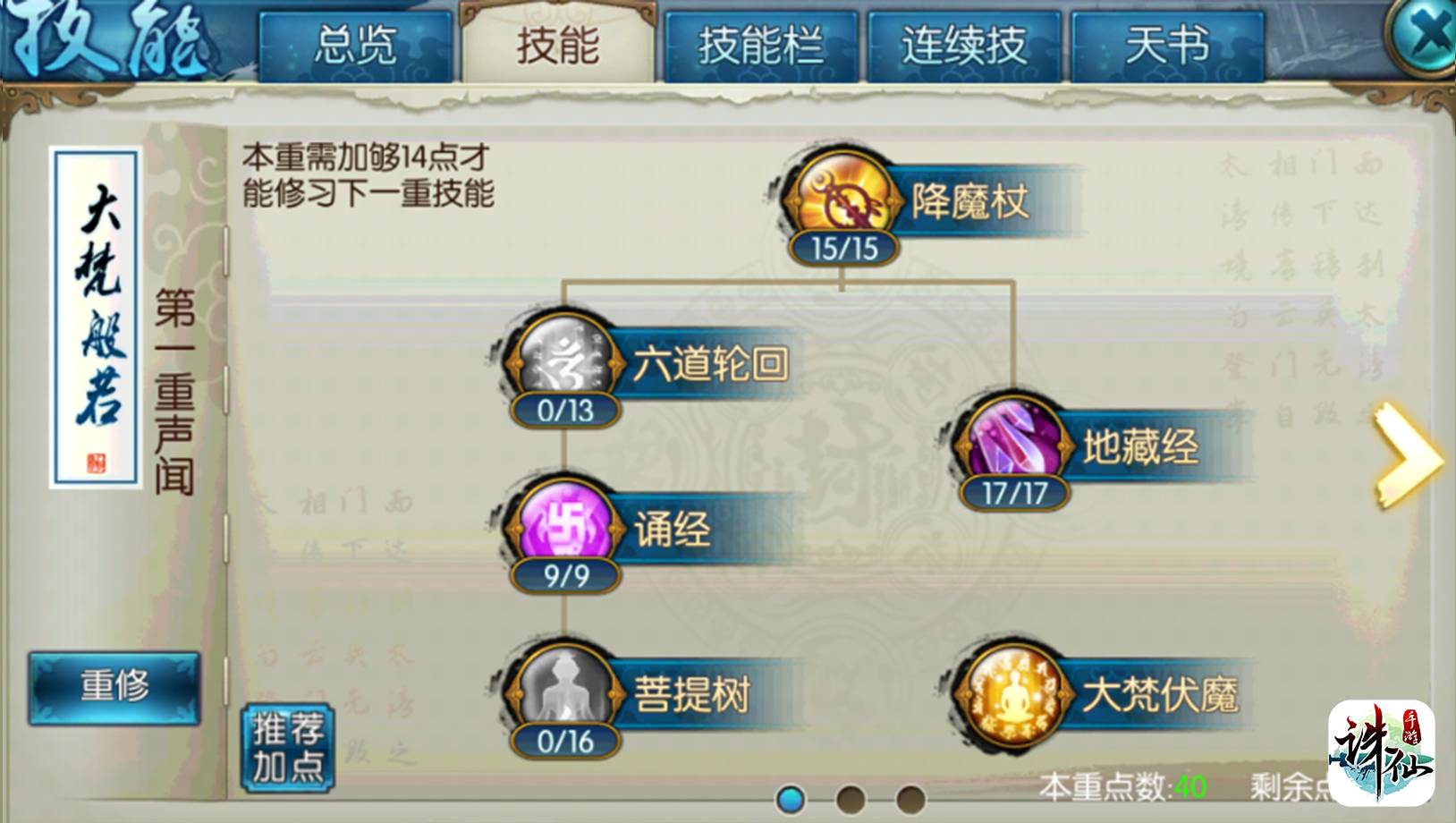The height and width of the screenshot is (823, 1456).
Task: Tap the 大梵伏魔 golden Buddha skill icon
Action: 1013,691
